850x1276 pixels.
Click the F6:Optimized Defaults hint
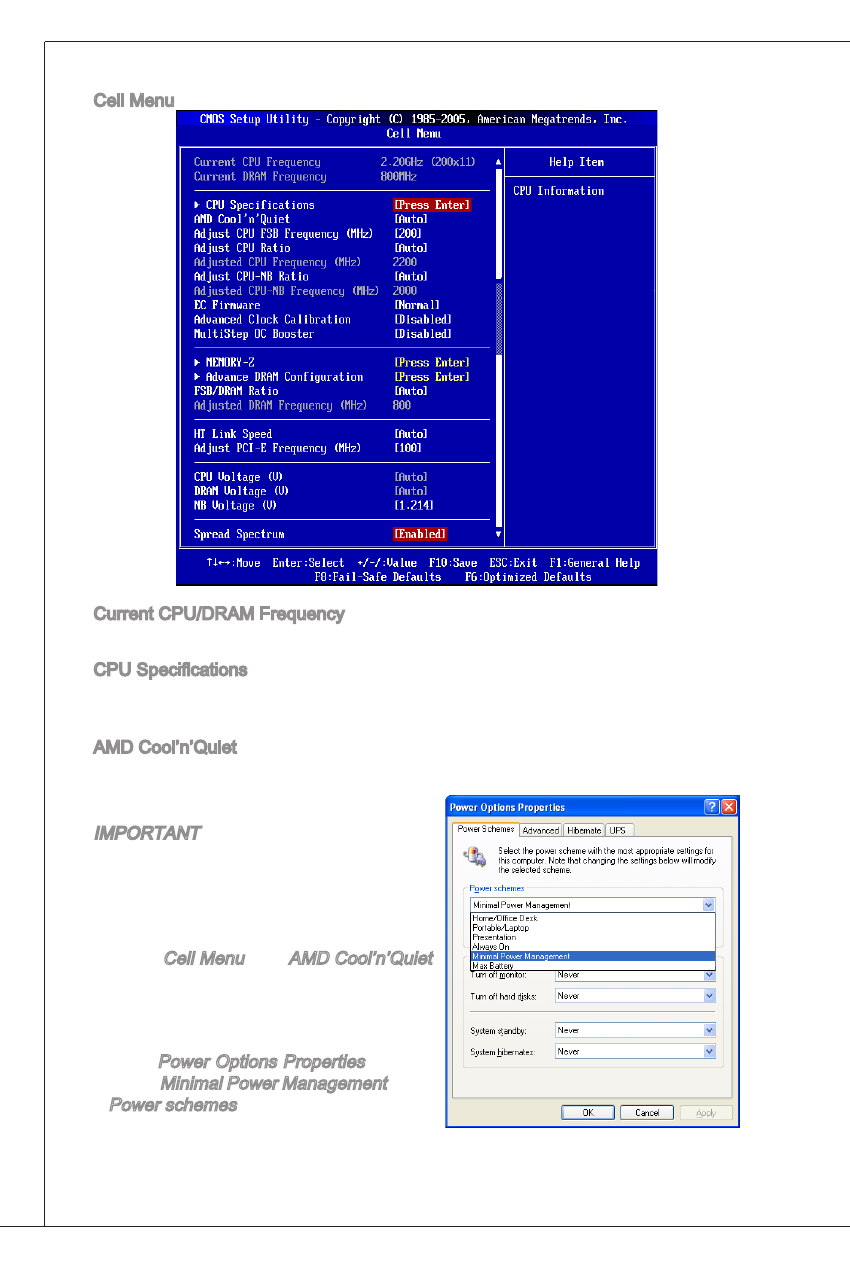[x=528, y=577]
